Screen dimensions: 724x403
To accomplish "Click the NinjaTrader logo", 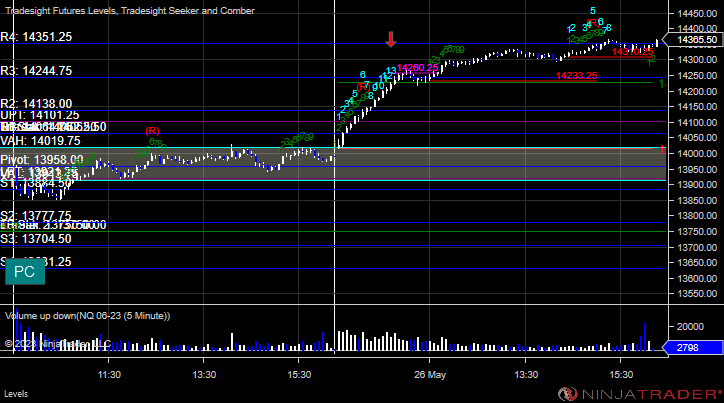I will point(640,394).
